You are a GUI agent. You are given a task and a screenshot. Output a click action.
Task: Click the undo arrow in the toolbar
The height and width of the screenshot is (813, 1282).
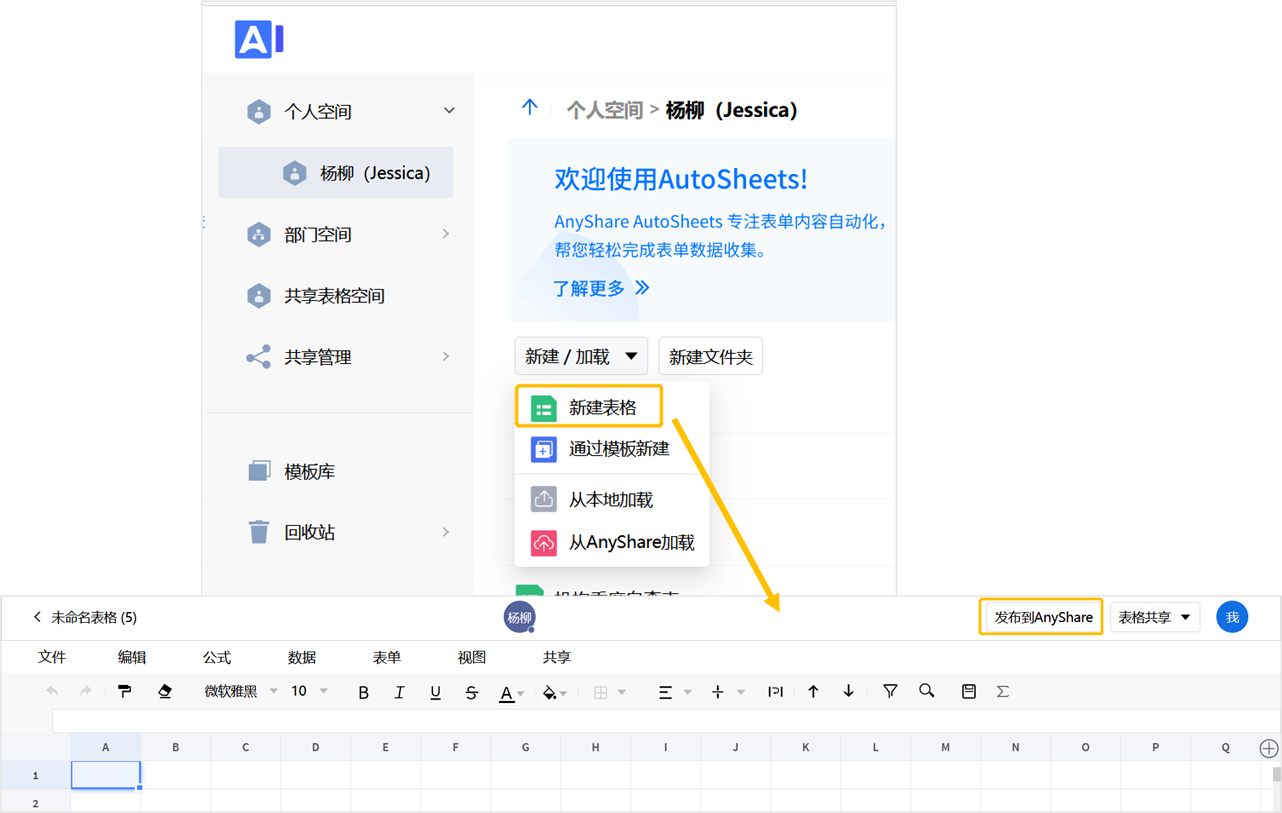[52, 691]
